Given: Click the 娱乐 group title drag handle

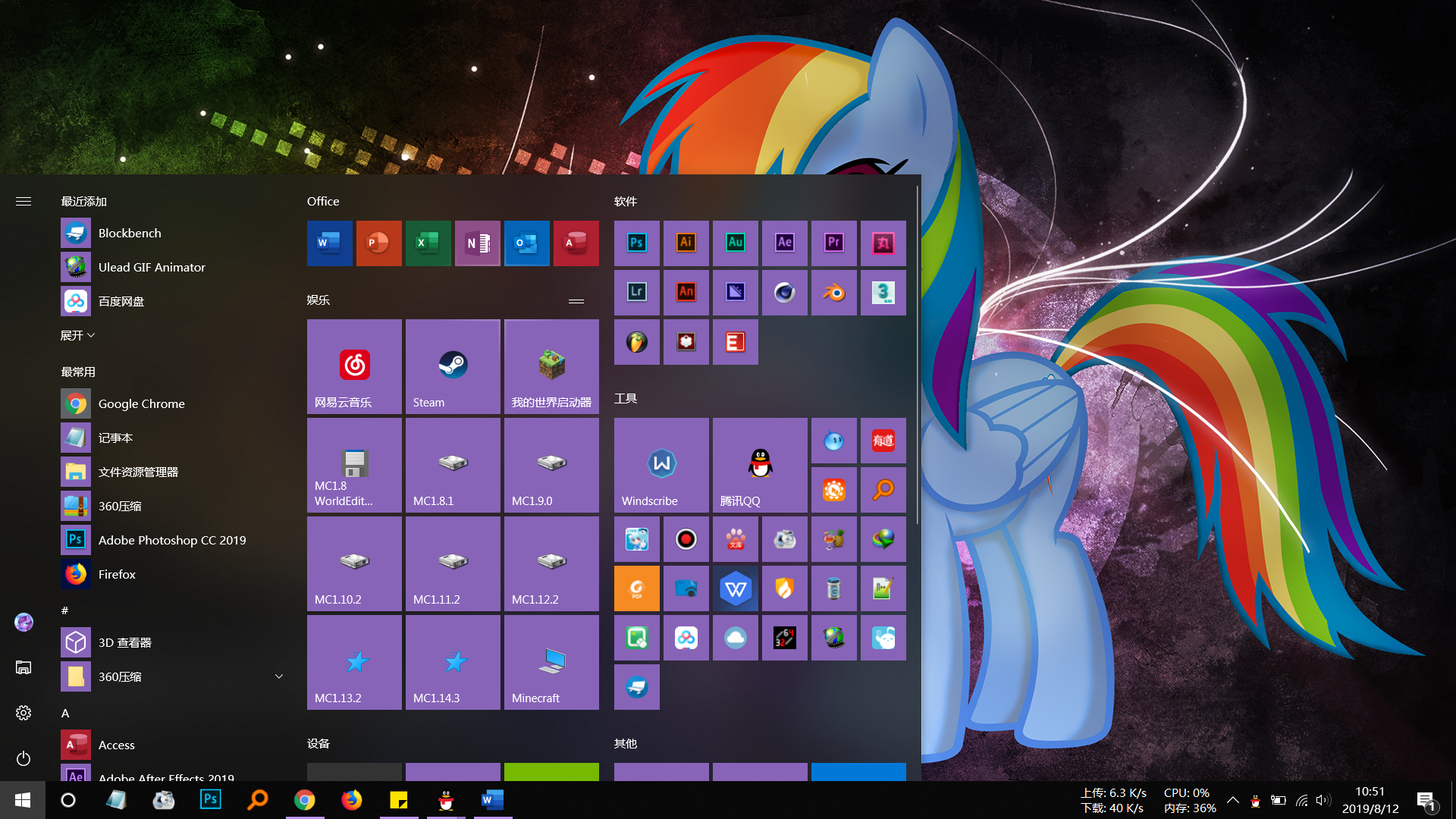Looking at the screenshot, I should [576, 300].
